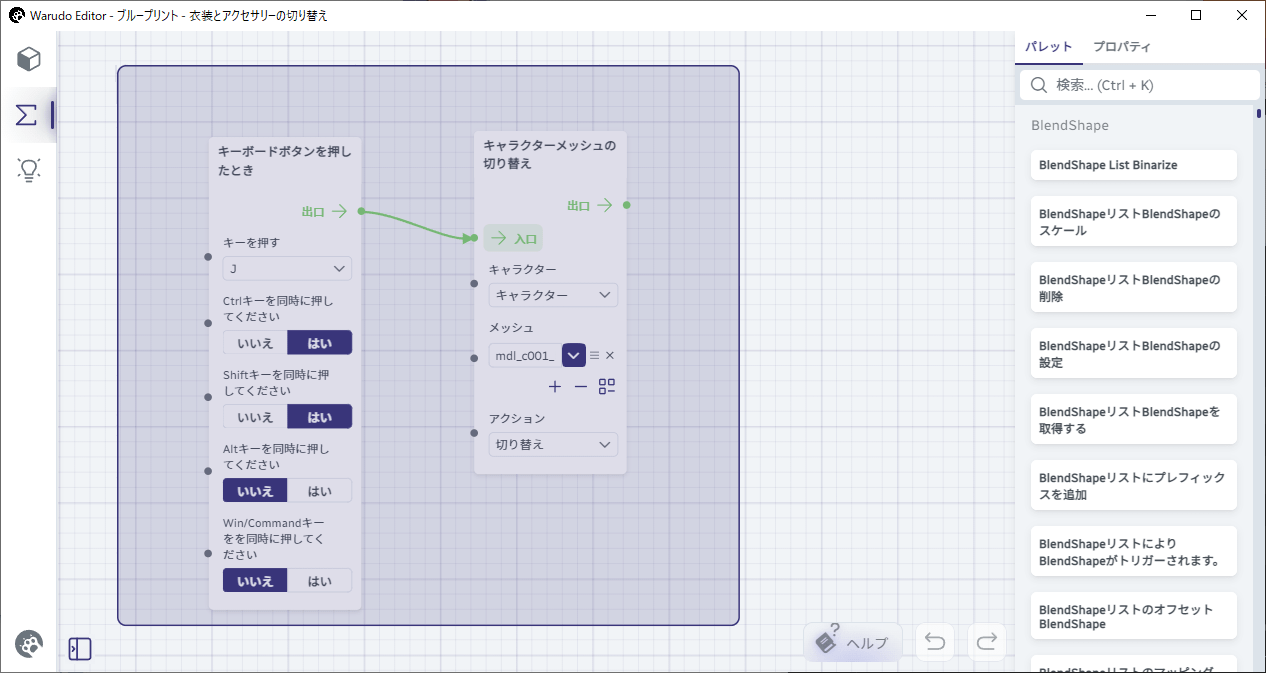The width and height of the screenshot is (1266, 673).
Task: Set Shift key option to いいえ
Action: coord(255,417)
